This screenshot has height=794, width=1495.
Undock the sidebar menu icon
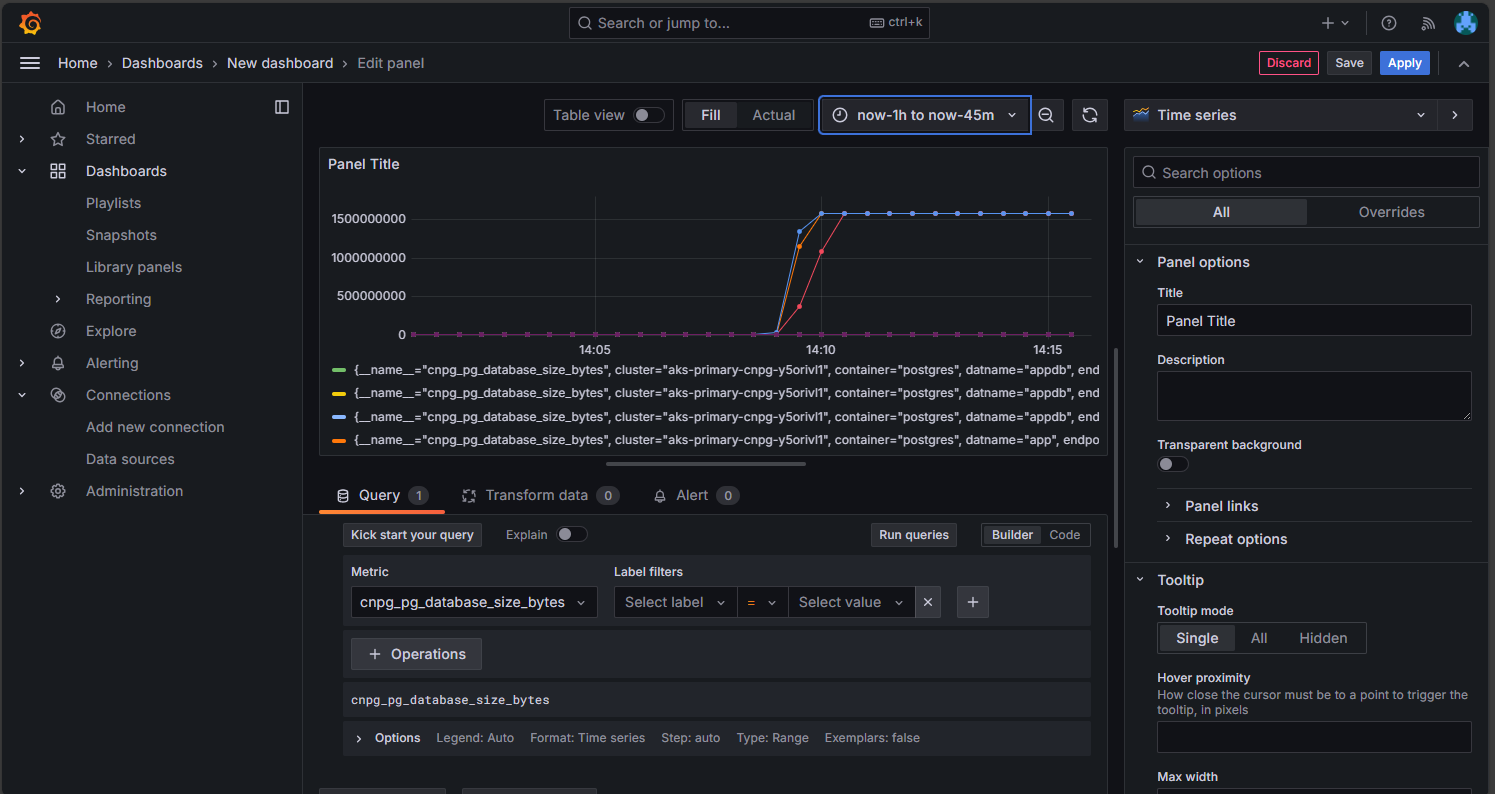282,107
